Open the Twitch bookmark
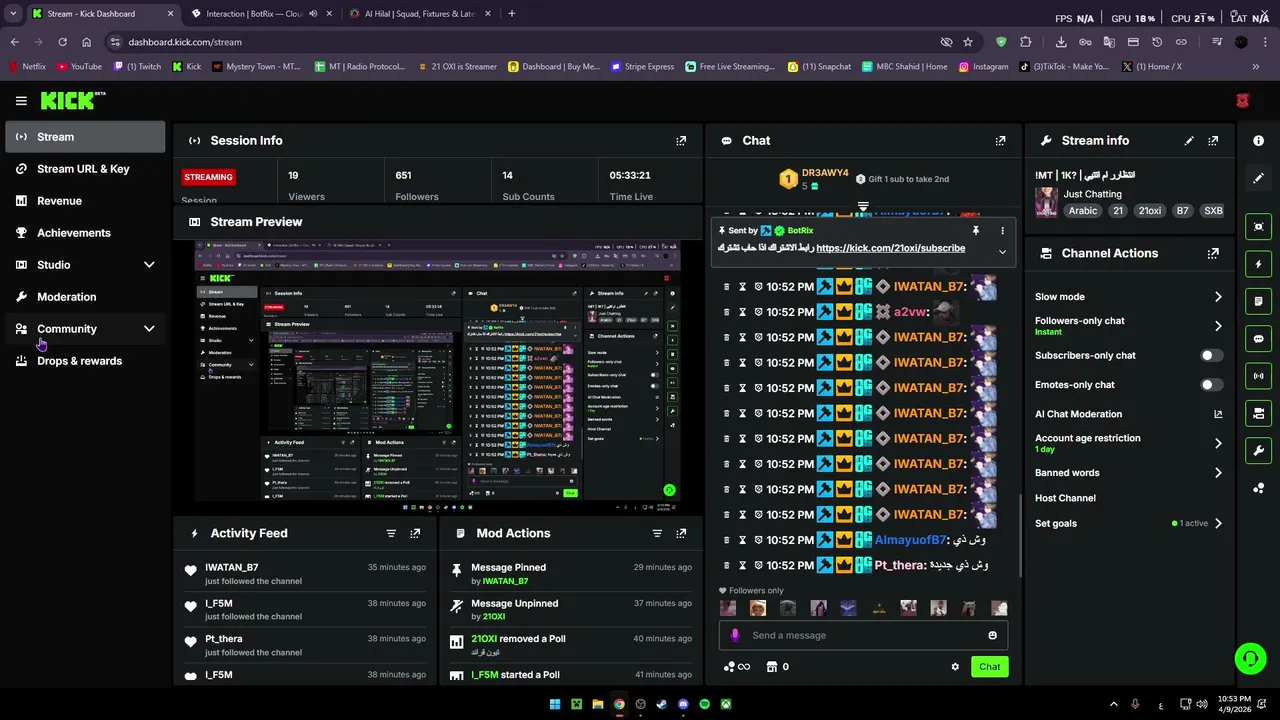 point(137,67)
